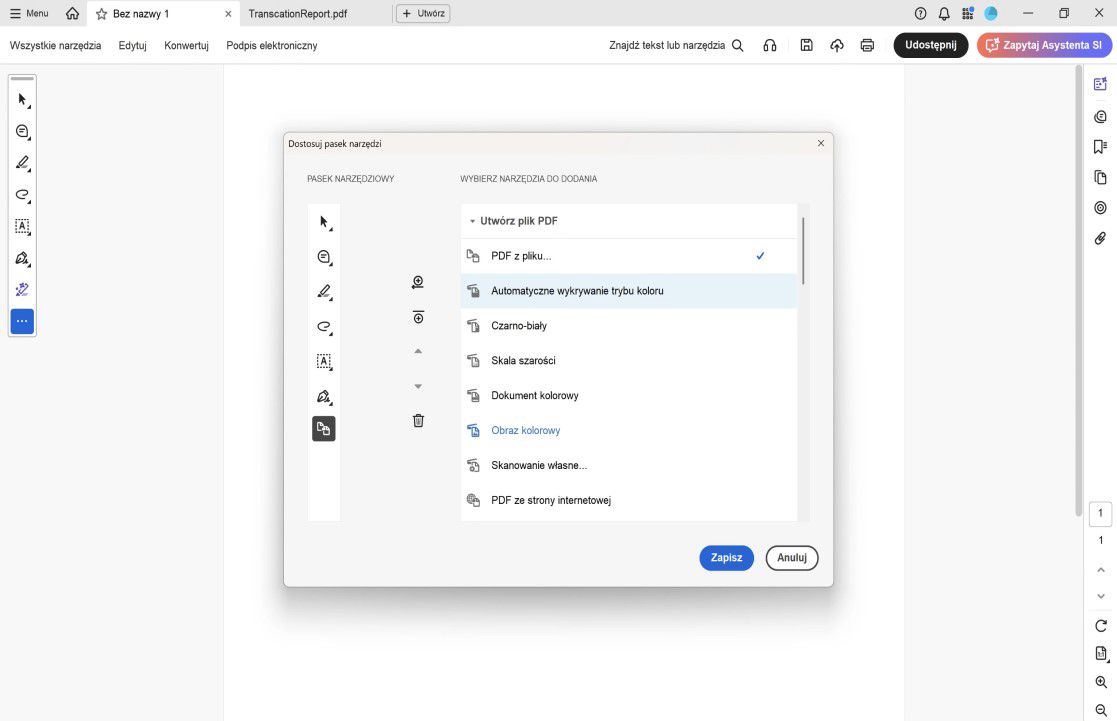Choose the freehand draw tool in left toolbar
The width and height of the screenshot is (1117, 721).
[23, 194]
